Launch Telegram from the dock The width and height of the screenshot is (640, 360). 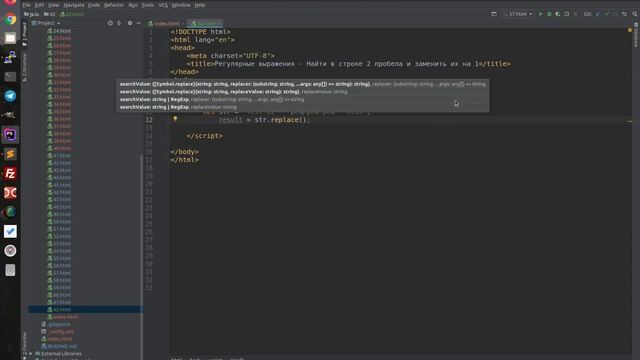[10, 96]
